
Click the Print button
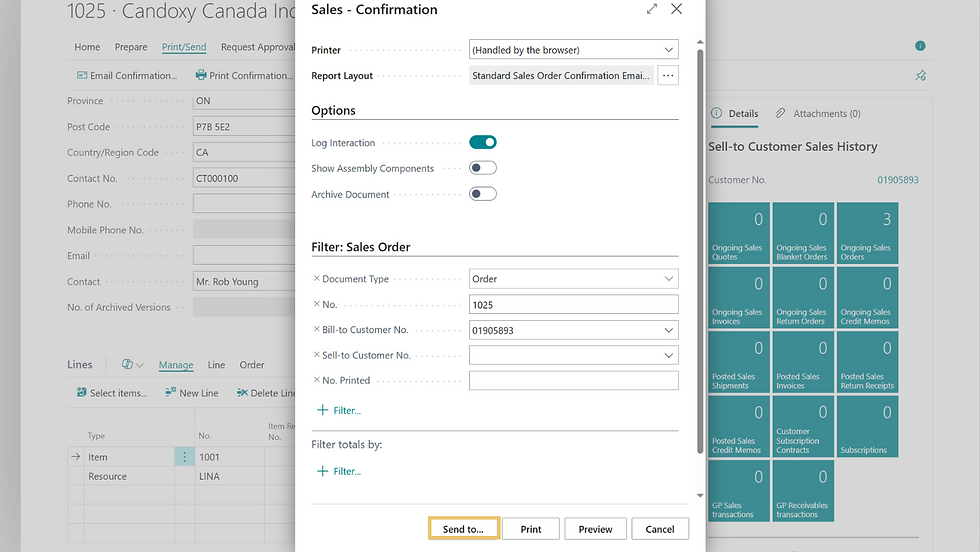pos(531,529)
